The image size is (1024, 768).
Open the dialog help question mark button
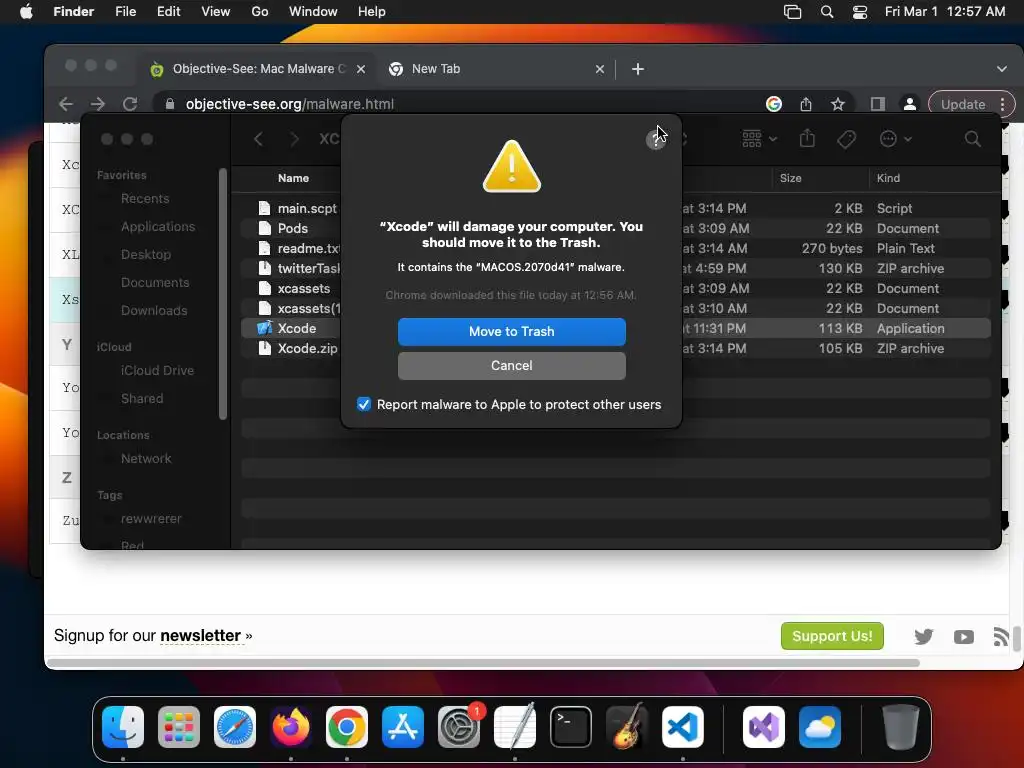click(x=656, y=139)
